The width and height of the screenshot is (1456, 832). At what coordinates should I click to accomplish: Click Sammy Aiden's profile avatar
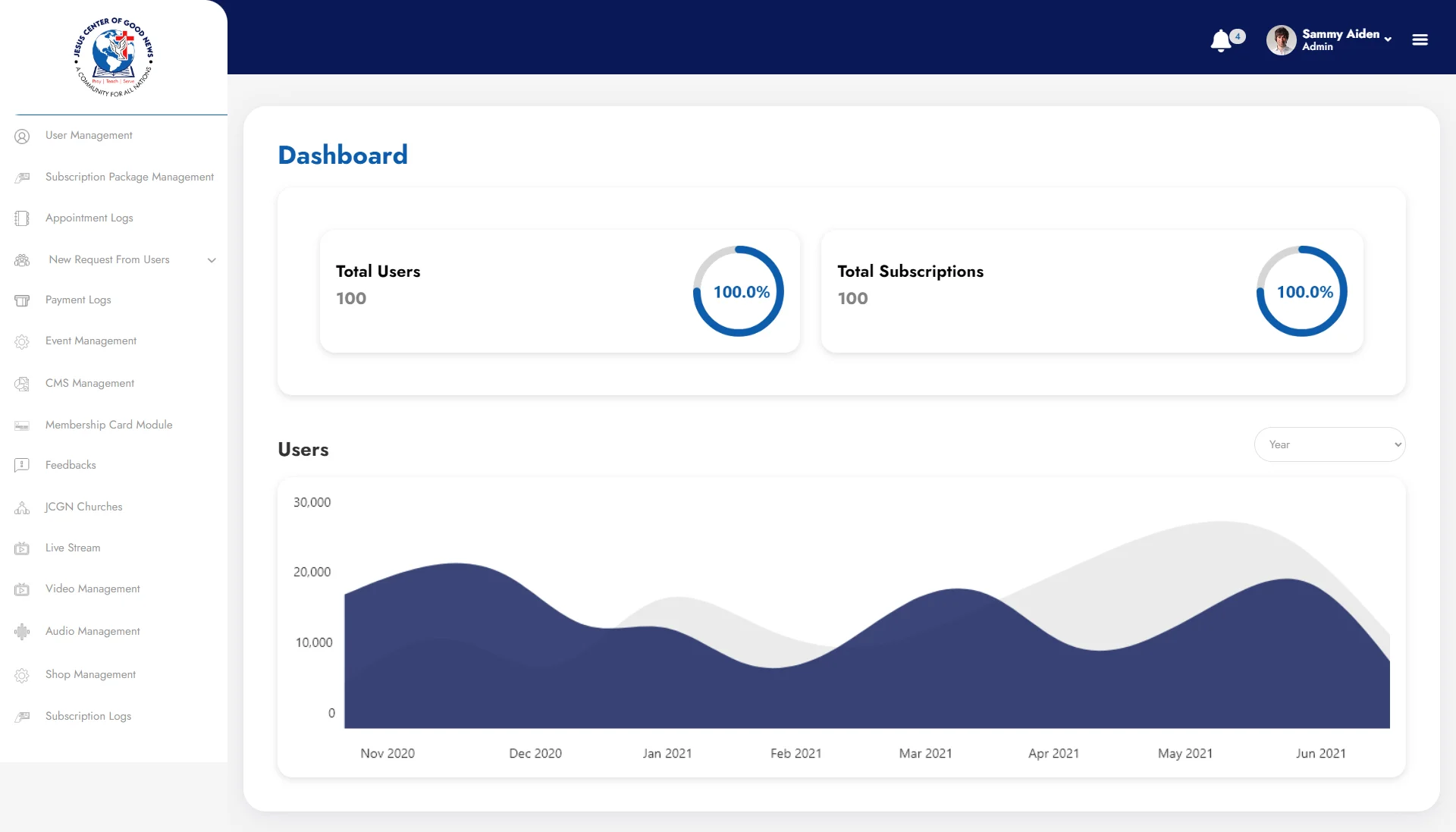click(x=1281, y=39)
